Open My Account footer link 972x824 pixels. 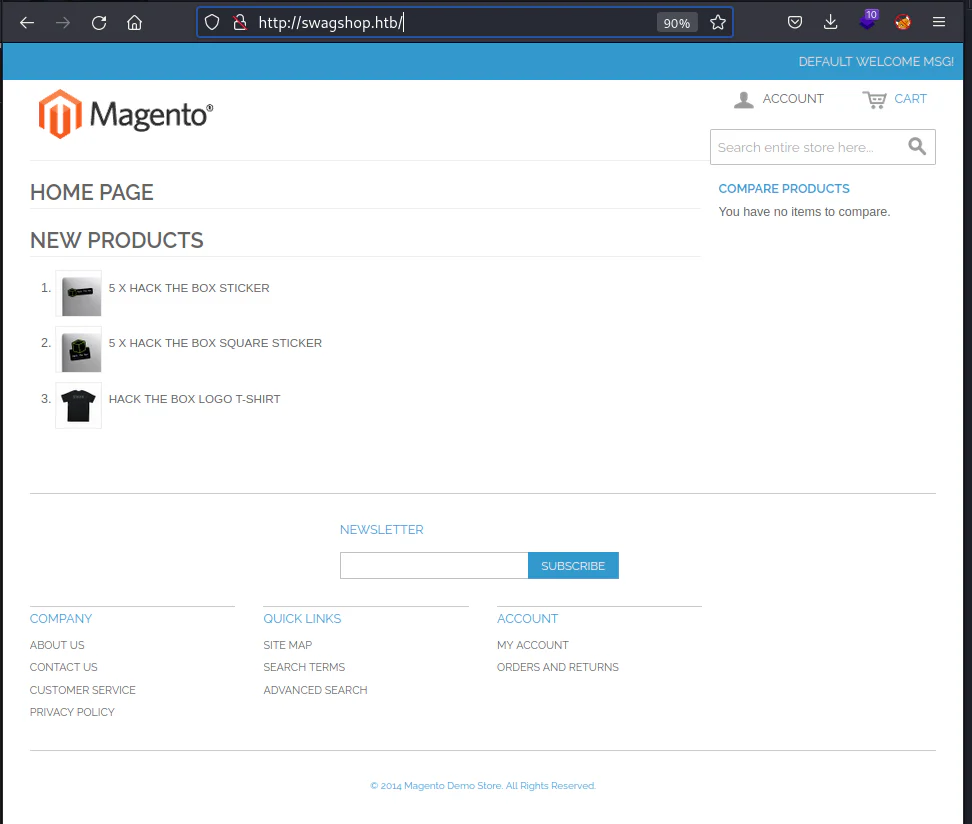532,645
